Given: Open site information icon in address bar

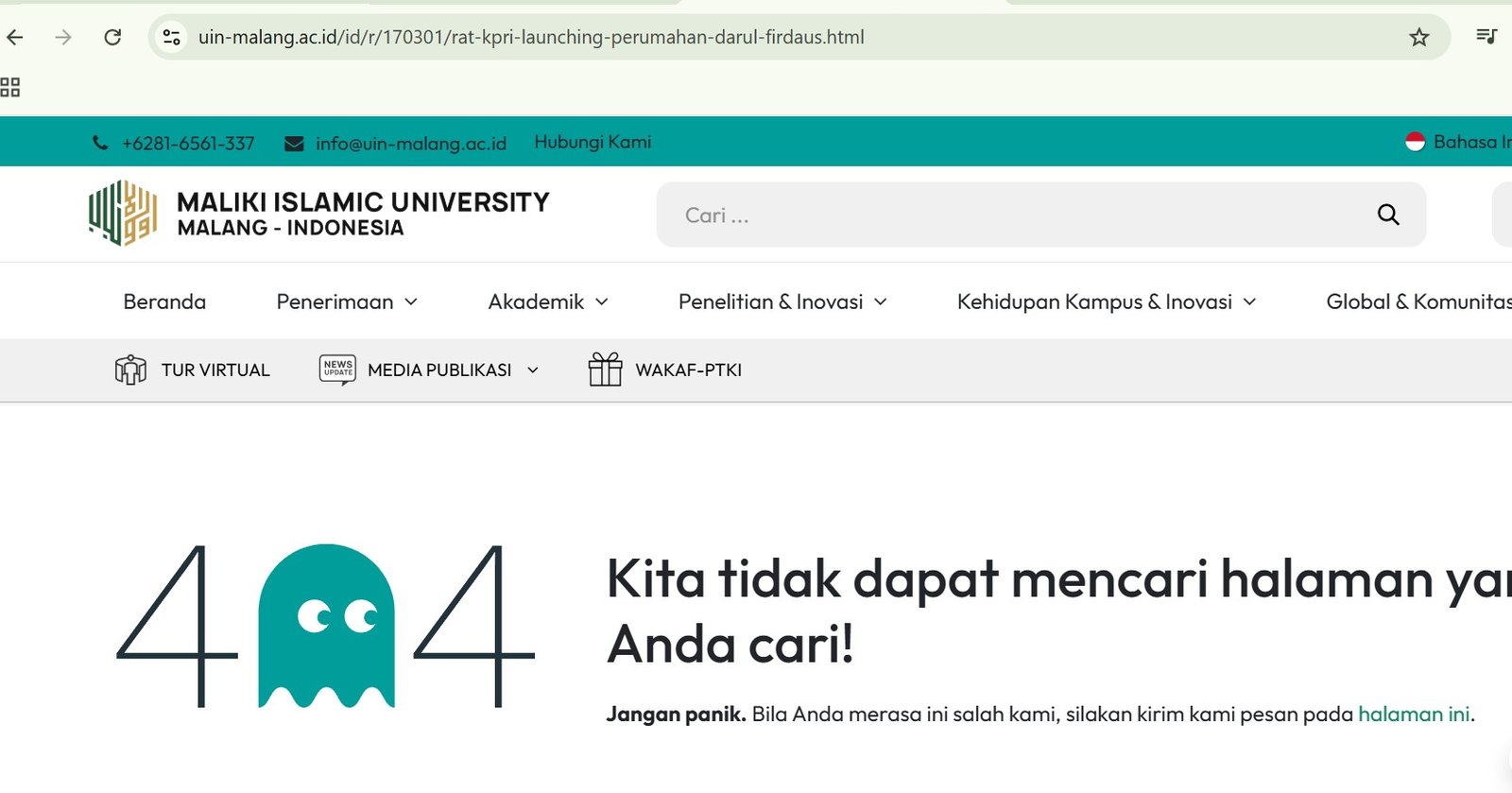Looking at the screenshot, I should click(172, 37).
